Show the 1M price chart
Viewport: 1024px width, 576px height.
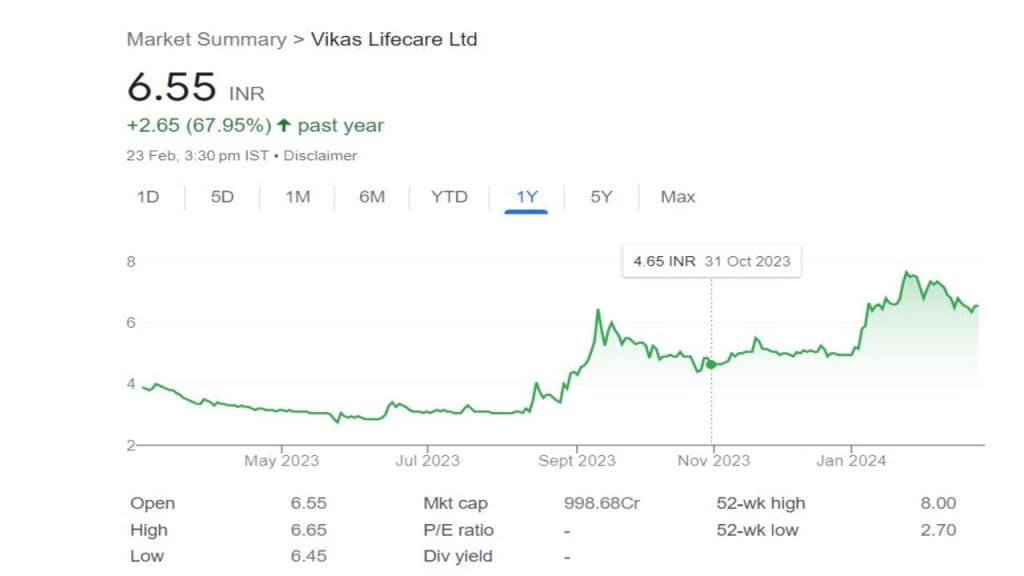(297, 197)
